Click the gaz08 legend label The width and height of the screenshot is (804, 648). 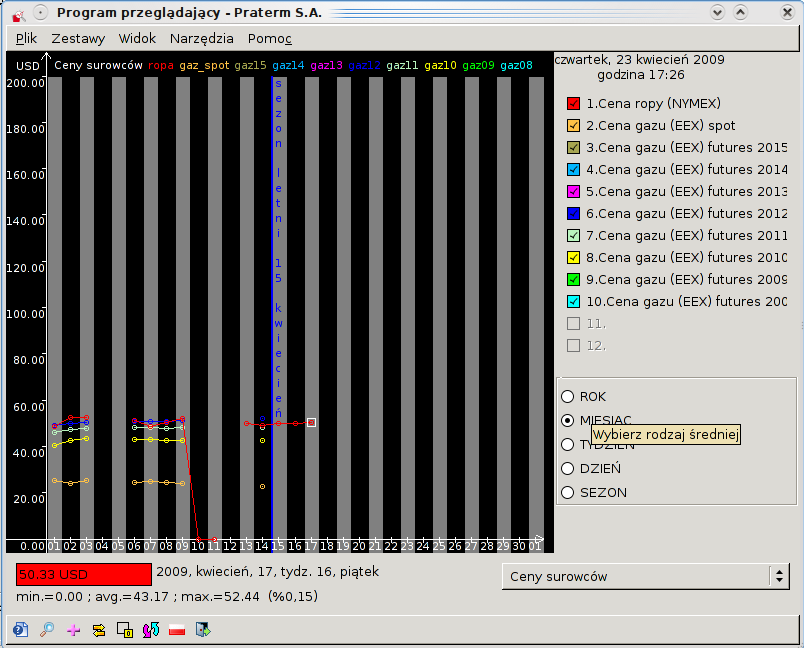(516, 66)
